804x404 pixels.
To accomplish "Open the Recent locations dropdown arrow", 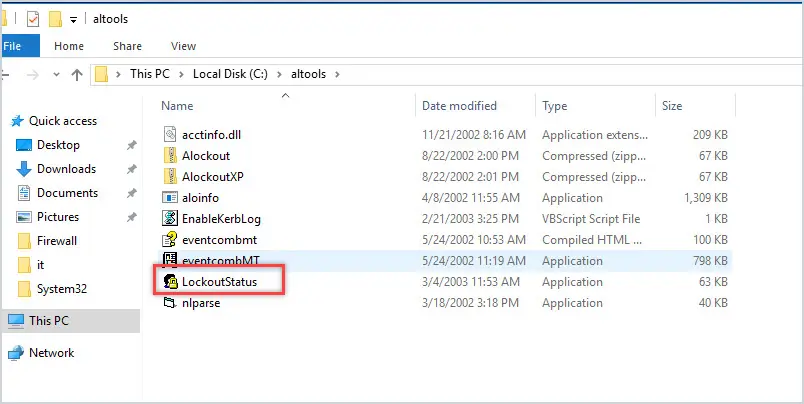I will tap(56, 75).
